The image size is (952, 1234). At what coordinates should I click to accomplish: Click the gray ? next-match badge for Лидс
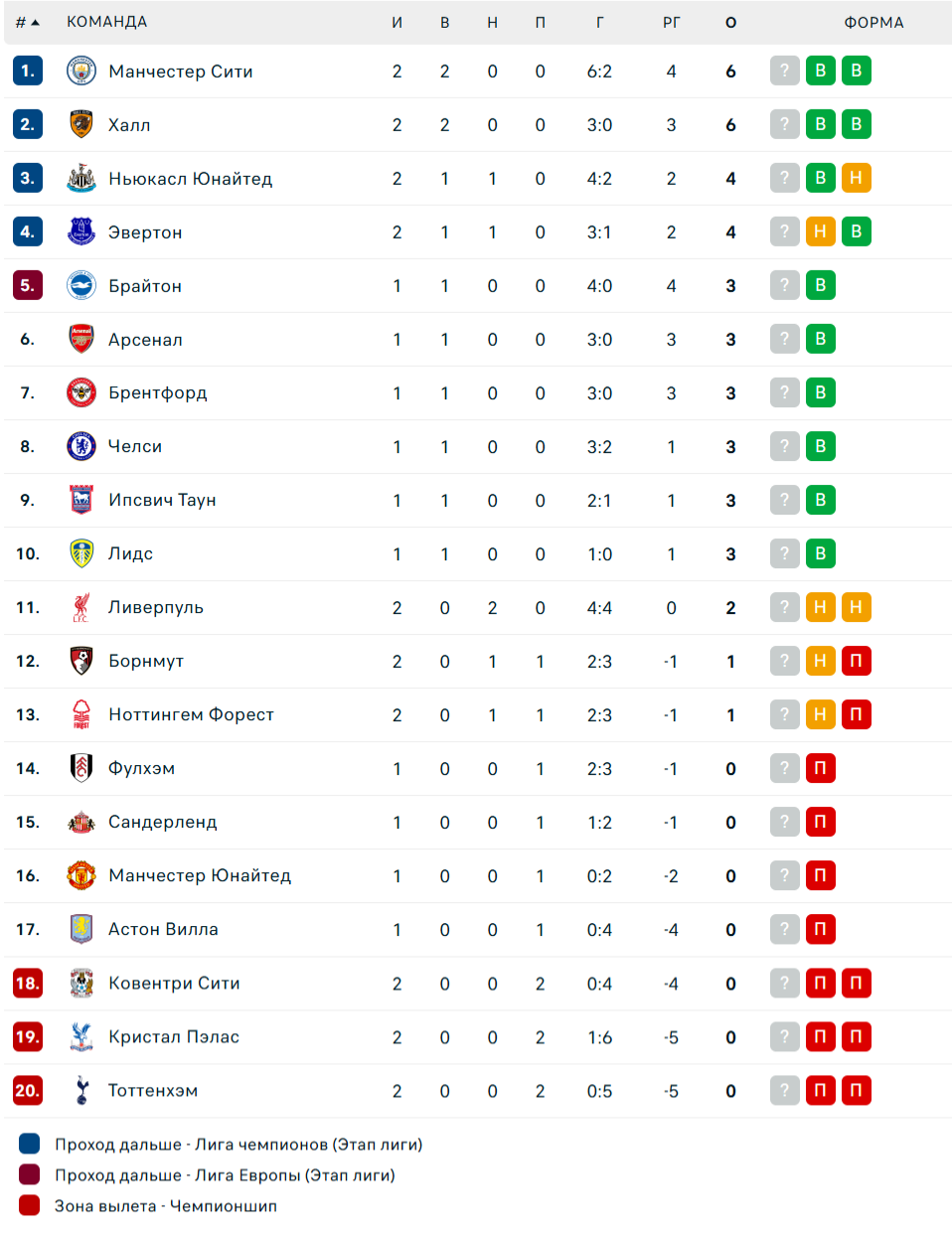coord(784,553)
